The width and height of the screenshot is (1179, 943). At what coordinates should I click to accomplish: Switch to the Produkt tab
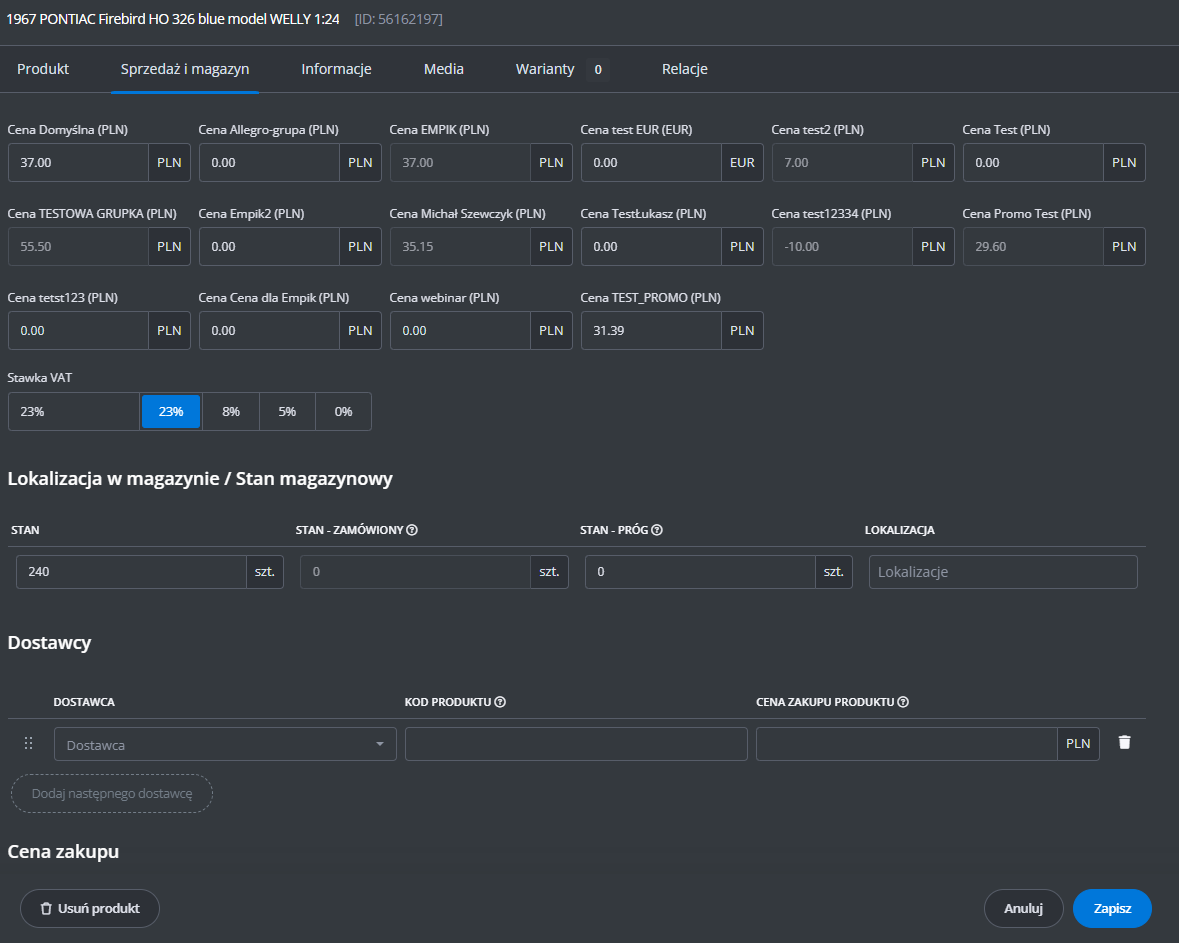tap(43, 69)
